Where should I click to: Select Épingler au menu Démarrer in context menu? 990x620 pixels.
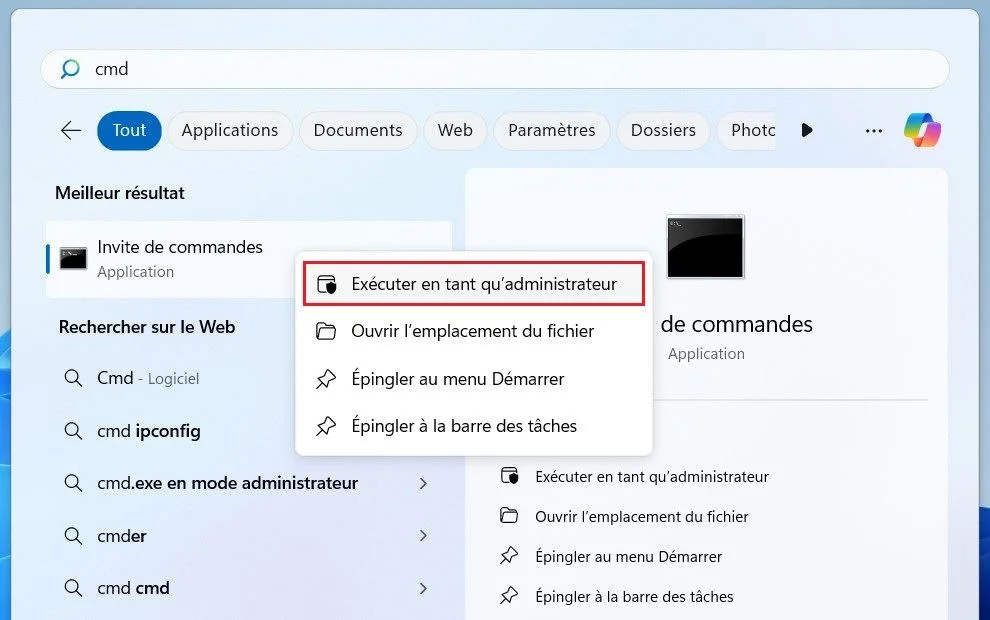pos(457,379)
